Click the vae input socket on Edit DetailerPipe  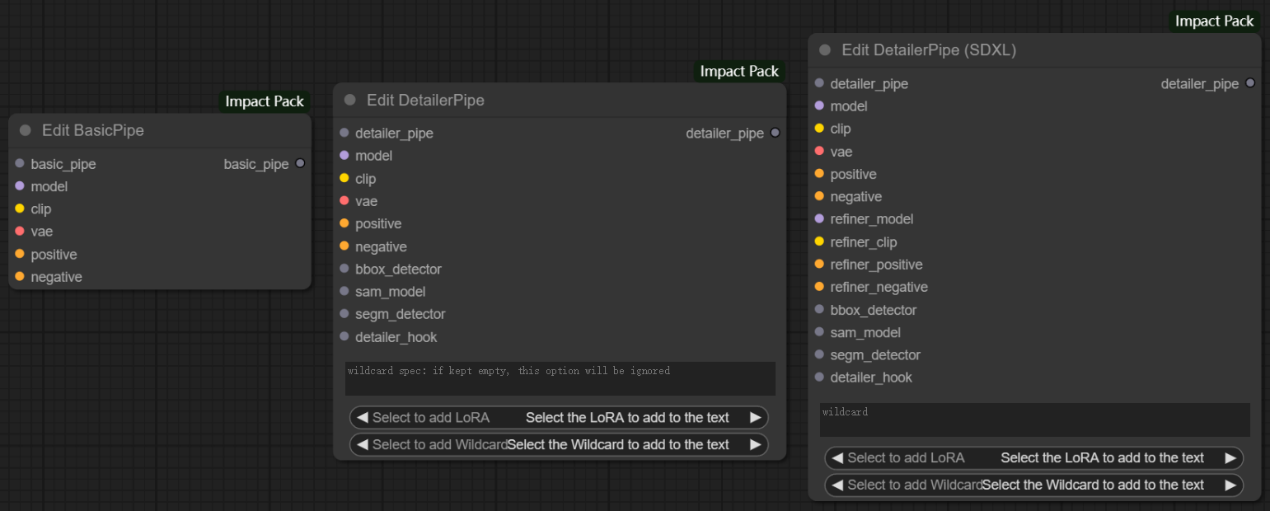(344, 201)
